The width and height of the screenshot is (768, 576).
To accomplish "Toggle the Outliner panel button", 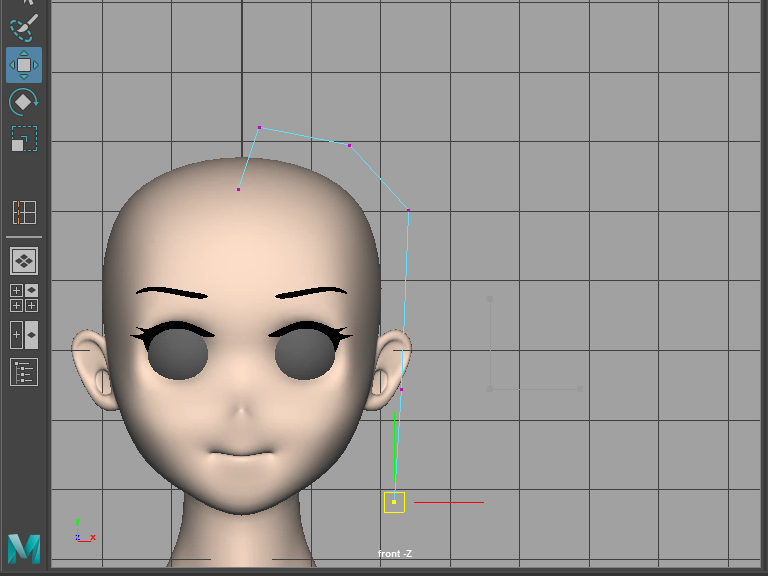I will 24,372.
